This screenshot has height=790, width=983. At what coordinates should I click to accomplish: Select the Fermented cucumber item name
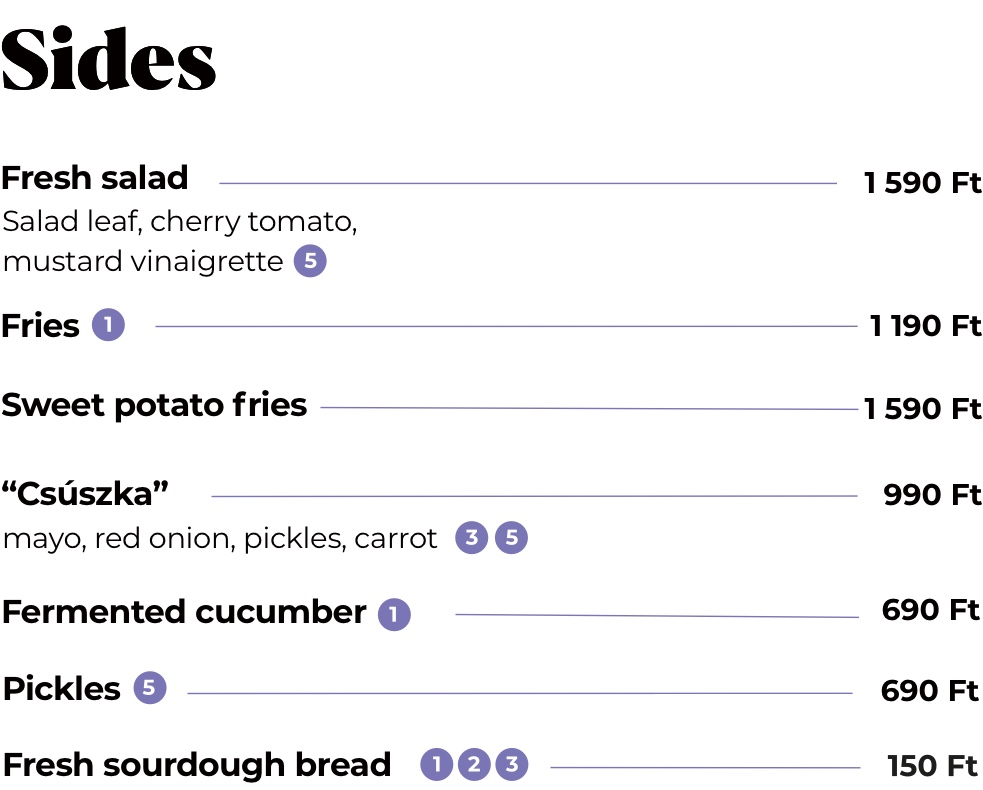(184, 612)
